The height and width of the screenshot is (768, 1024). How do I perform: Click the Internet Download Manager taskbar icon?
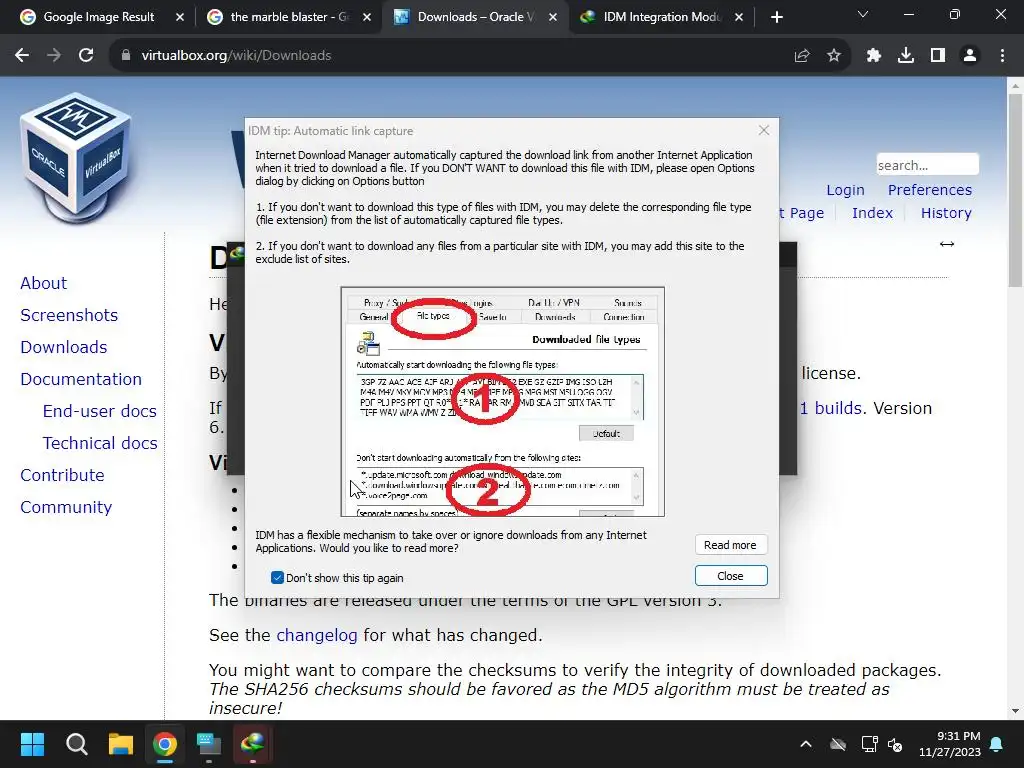point(253,744)
